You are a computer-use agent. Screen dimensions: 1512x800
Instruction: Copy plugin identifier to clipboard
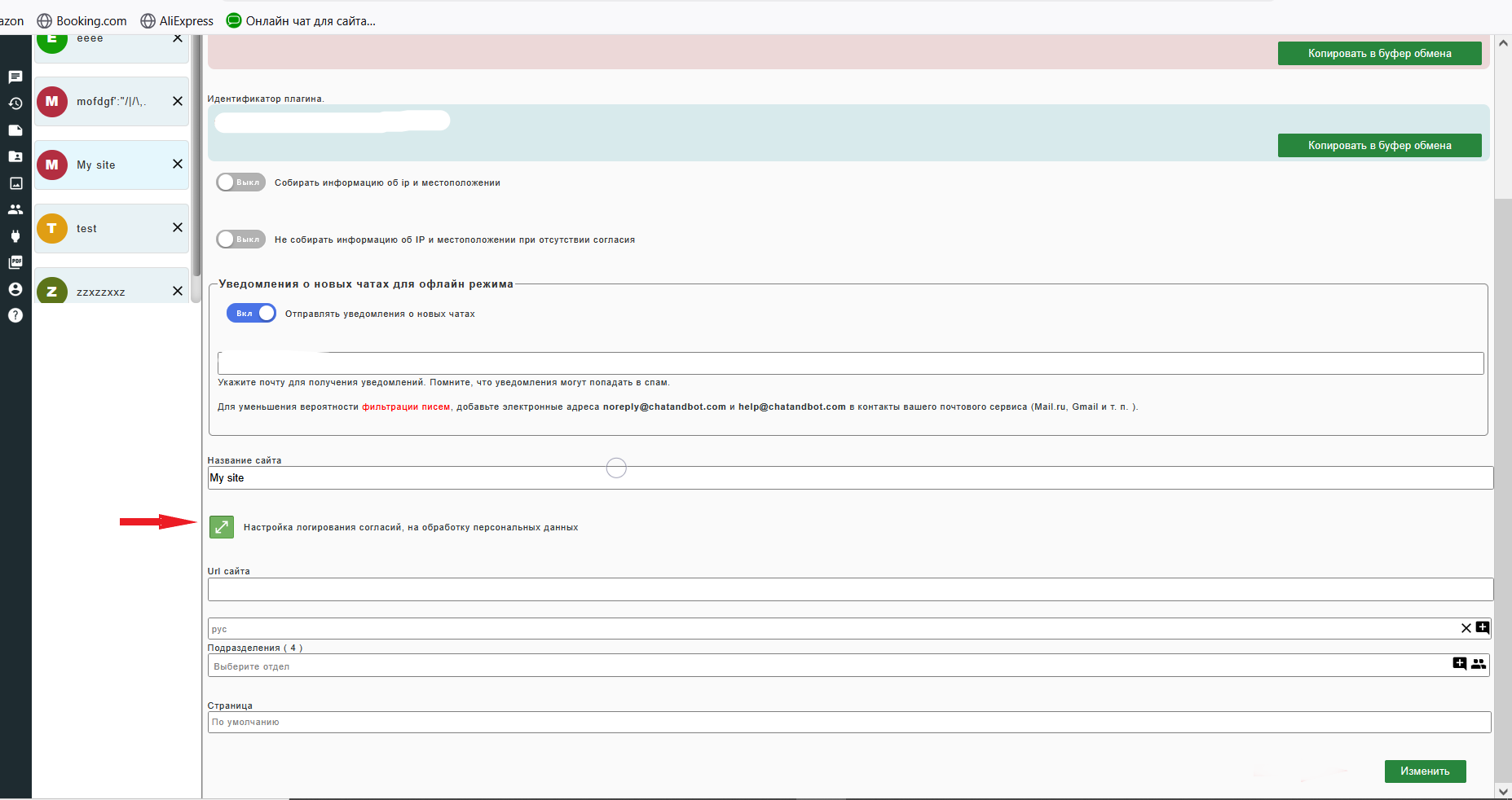[1379, 146]
